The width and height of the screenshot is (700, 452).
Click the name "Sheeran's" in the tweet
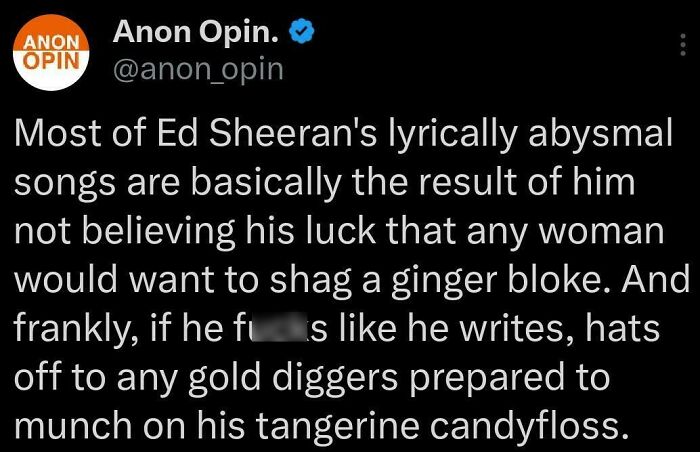coord(293,133)
